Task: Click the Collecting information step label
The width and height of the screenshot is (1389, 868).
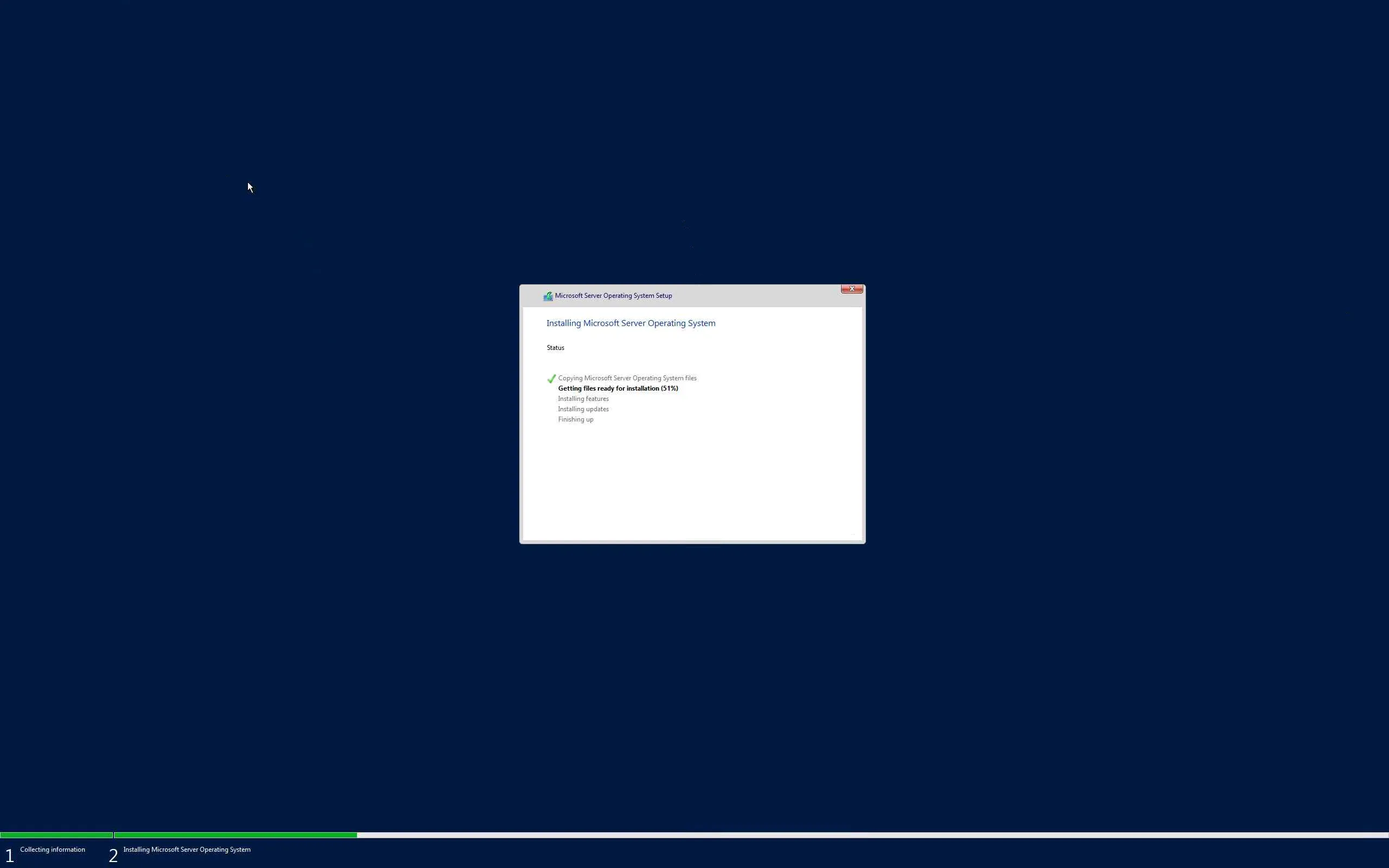Action: pos(52,850)
